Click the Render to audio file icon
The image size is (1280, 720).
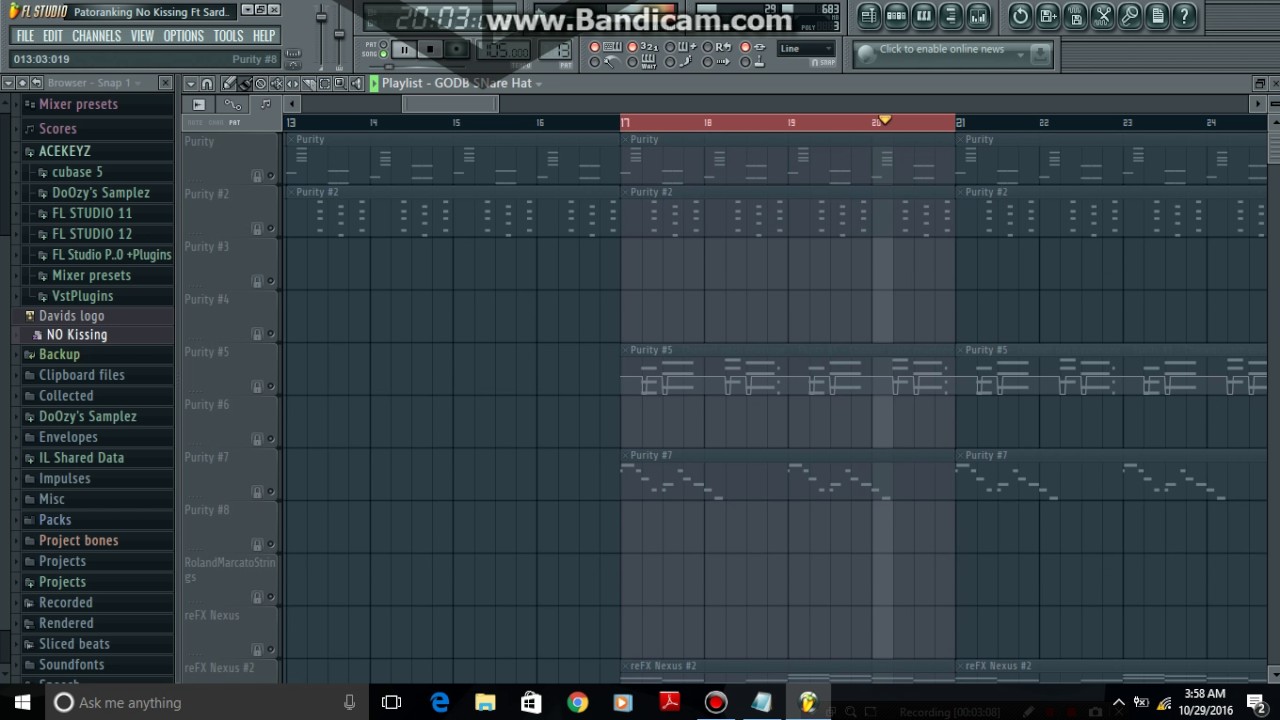pyautogui.click(x=1077, y=15)
